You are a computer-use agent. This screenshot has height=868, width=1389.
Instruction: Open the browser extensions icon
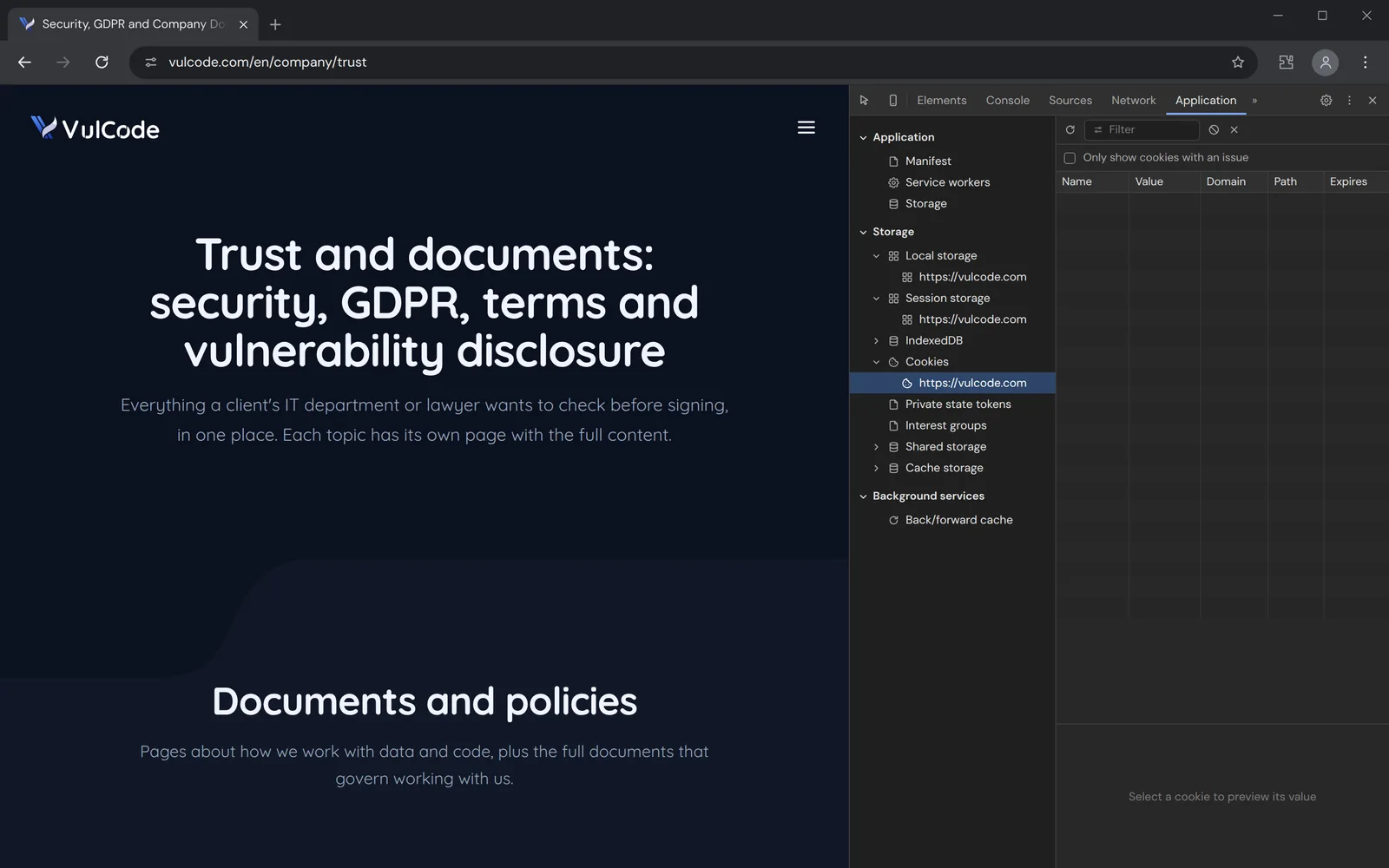click(1286, 62)
